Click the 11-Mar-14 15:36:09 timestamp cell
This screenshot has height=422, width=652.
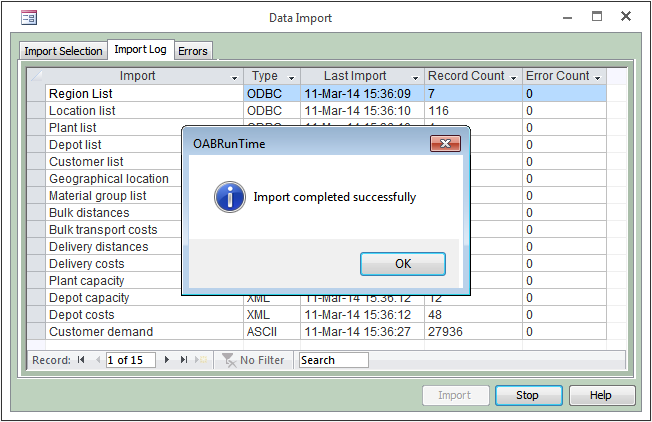tap(362, 94)
